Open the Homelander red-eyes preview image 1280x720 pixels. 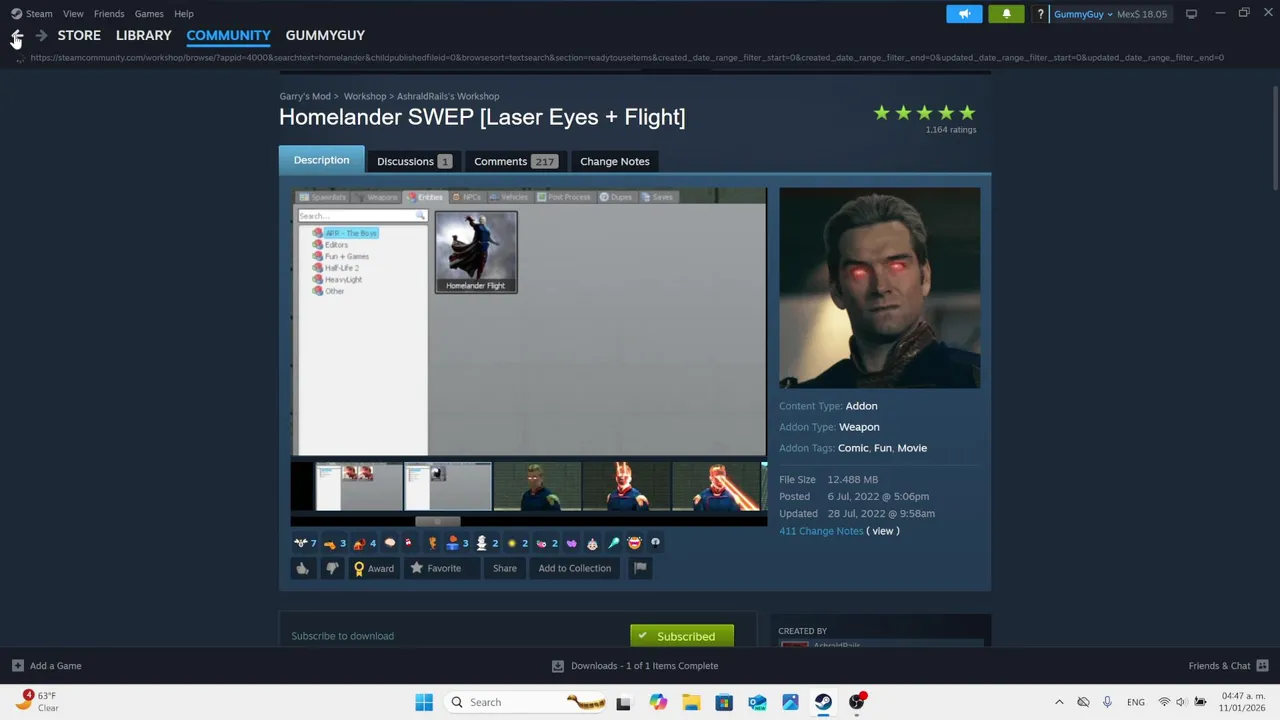pos(880,288)
